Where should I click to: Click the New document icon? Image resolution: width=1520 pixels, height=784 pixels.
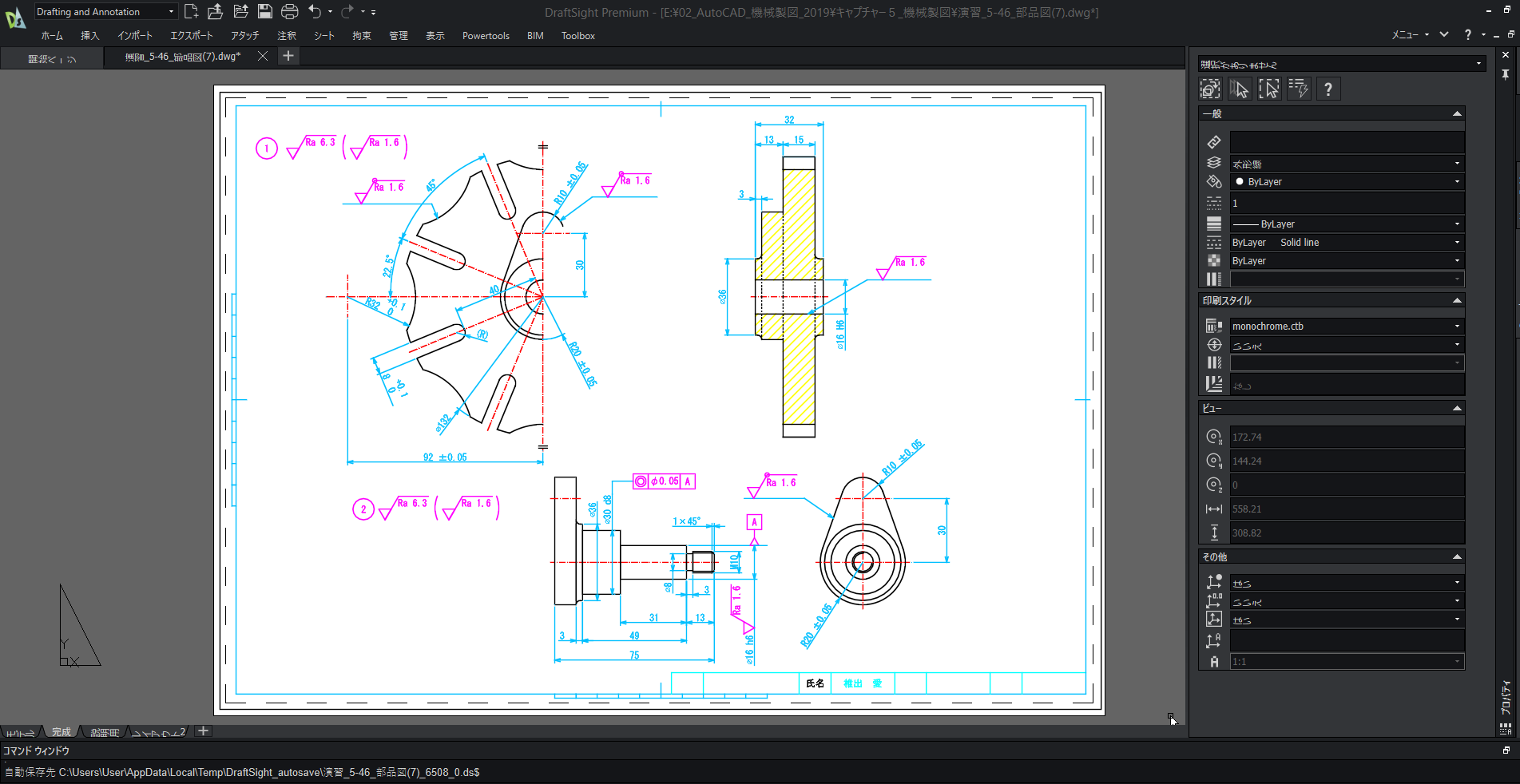[191, 11]
